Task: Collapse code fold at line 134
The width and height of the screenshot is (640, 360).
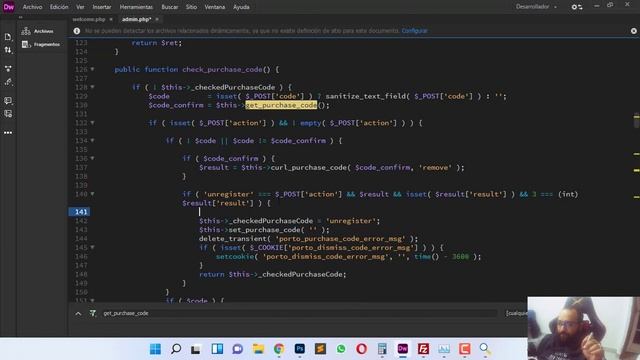Action: [x=92, y=140]
